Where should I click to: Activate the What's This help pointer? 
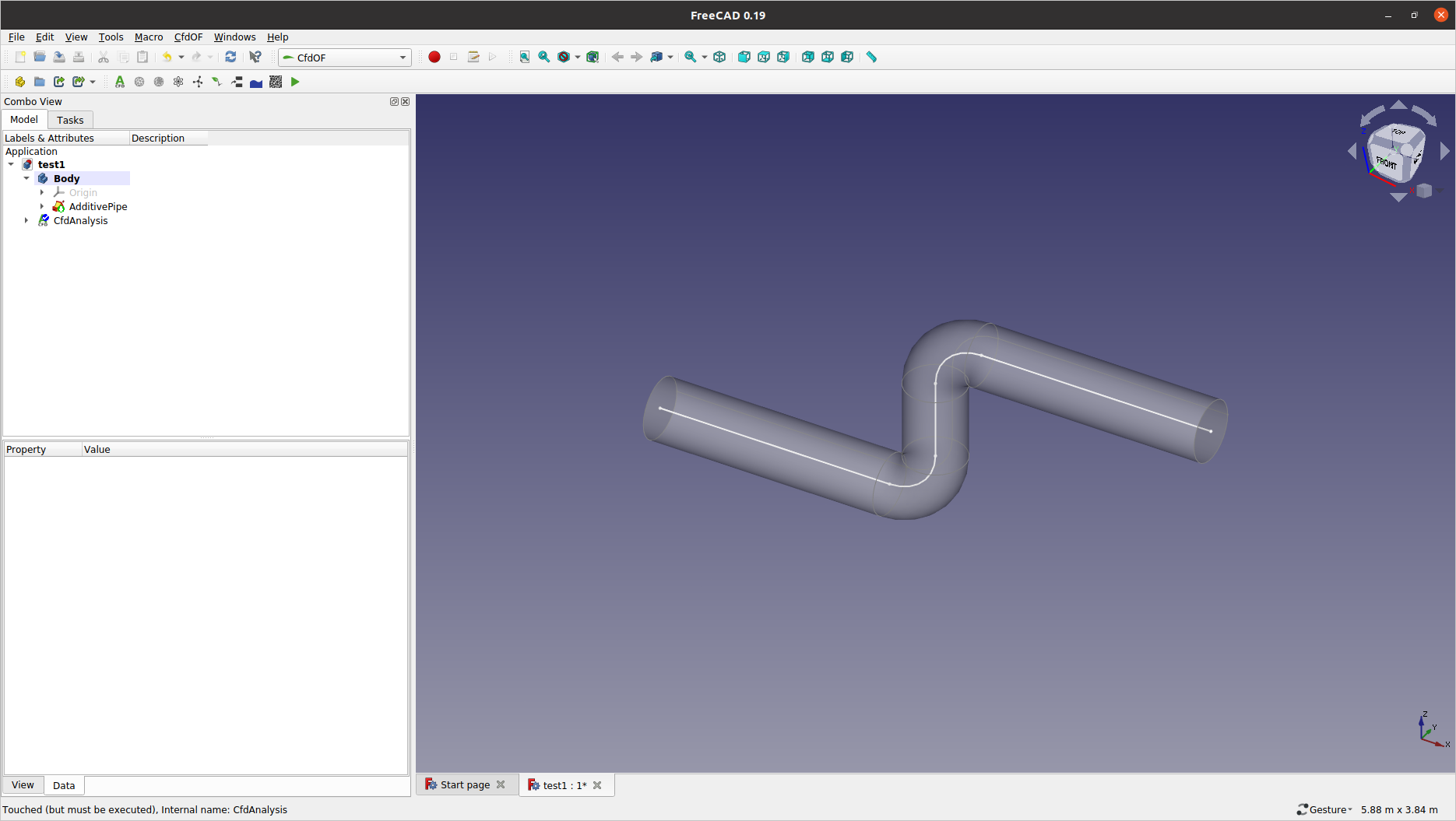pyautogui.click(x=255, y=57)
